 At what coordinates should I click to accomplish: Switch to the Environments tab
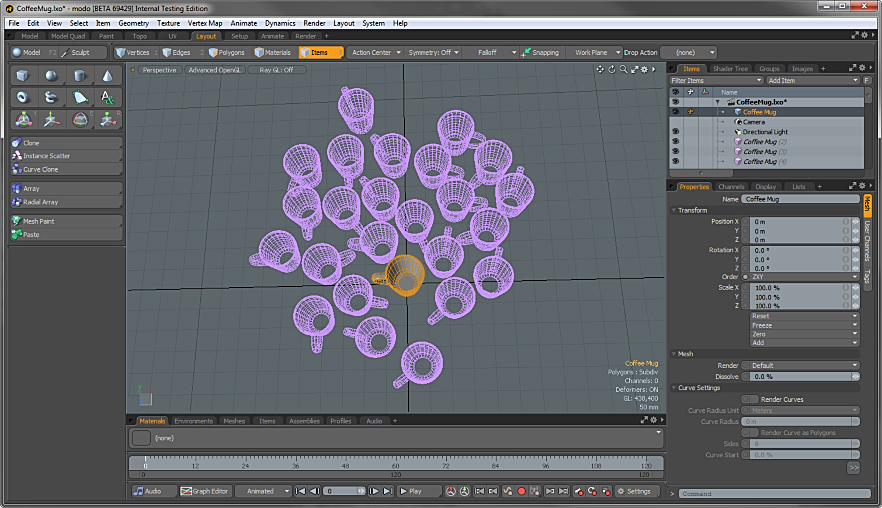point(194,421)
